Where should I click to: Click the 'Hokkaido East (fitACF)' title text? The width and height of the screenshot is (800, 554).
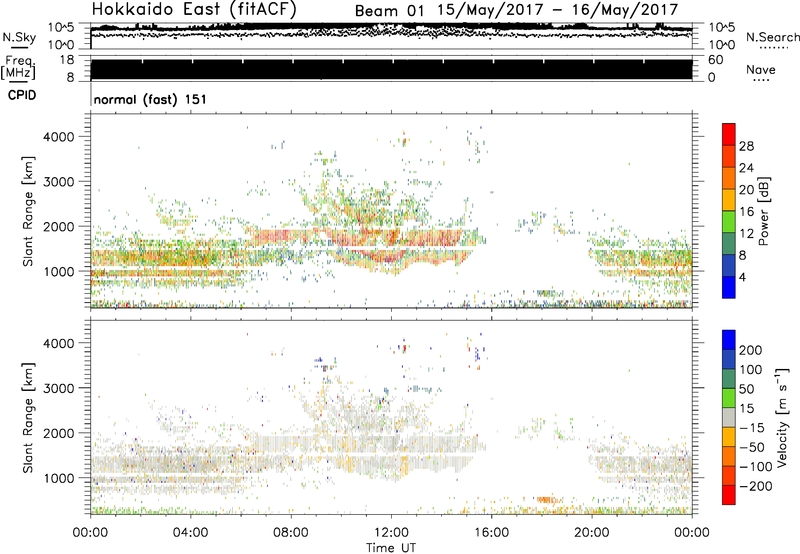194,10
